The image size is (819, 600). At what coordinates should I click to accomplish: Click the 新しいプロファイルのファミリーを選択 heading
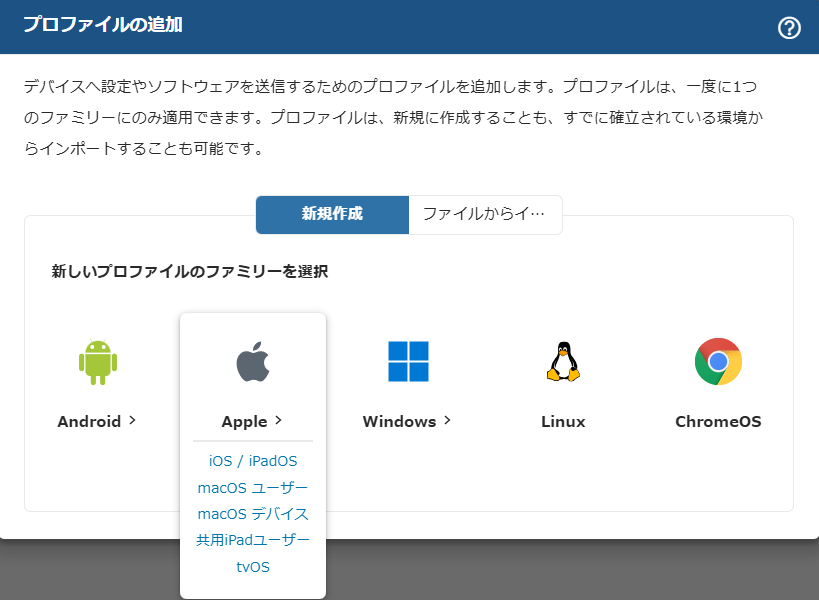click(x=190, y=272)
